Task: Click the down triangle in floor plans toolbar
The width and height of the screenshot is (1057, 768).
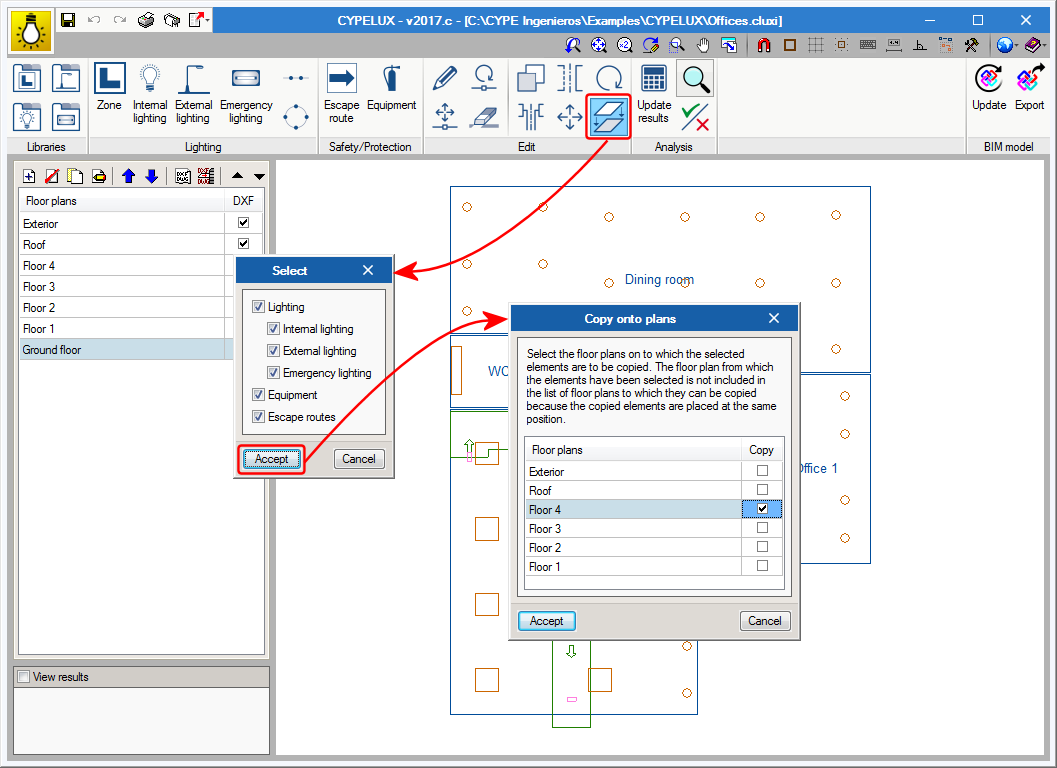Action: [259, 176]
